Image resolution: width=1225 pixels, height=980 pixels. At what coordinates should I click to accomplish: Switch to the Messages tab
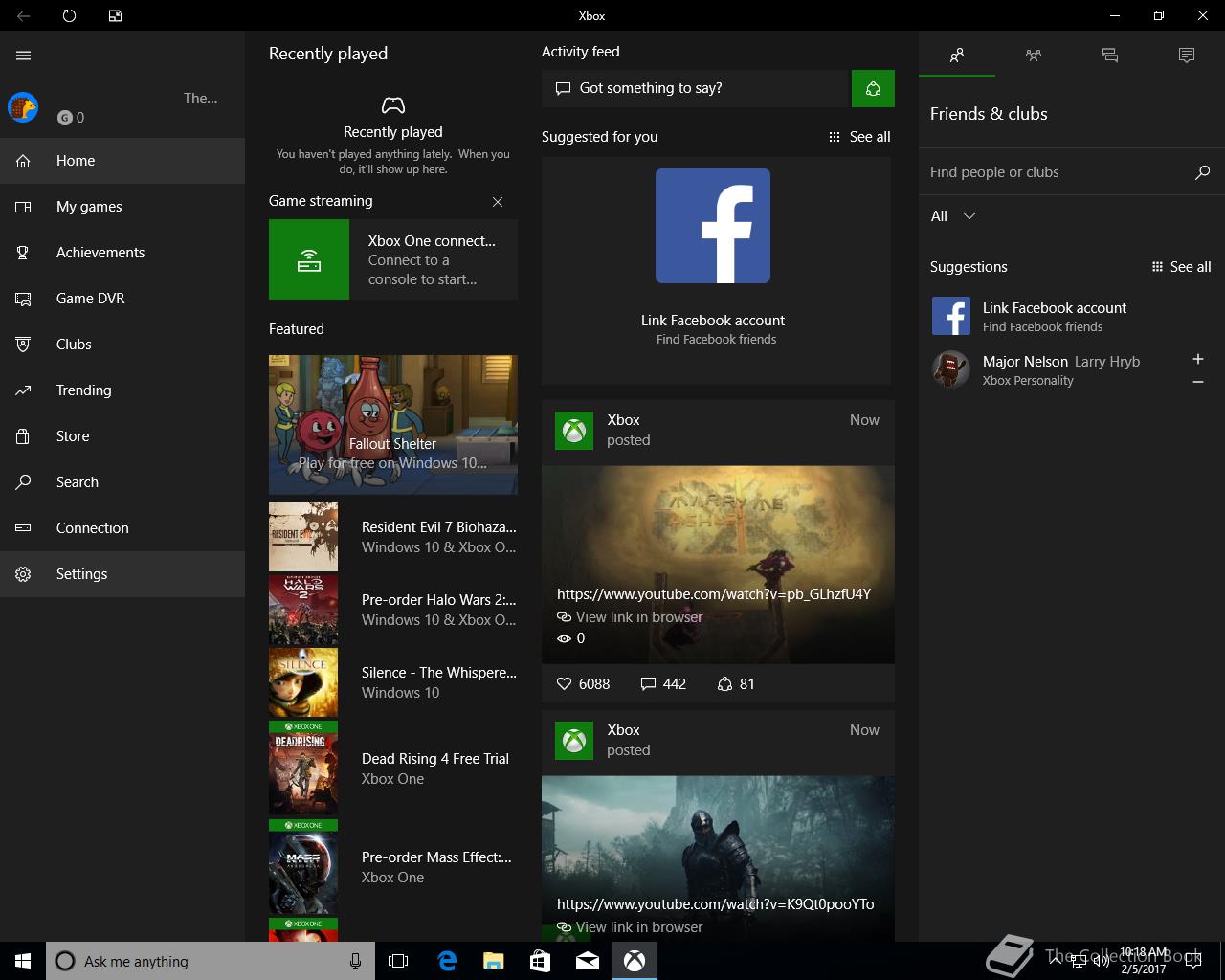point(1110,56)
